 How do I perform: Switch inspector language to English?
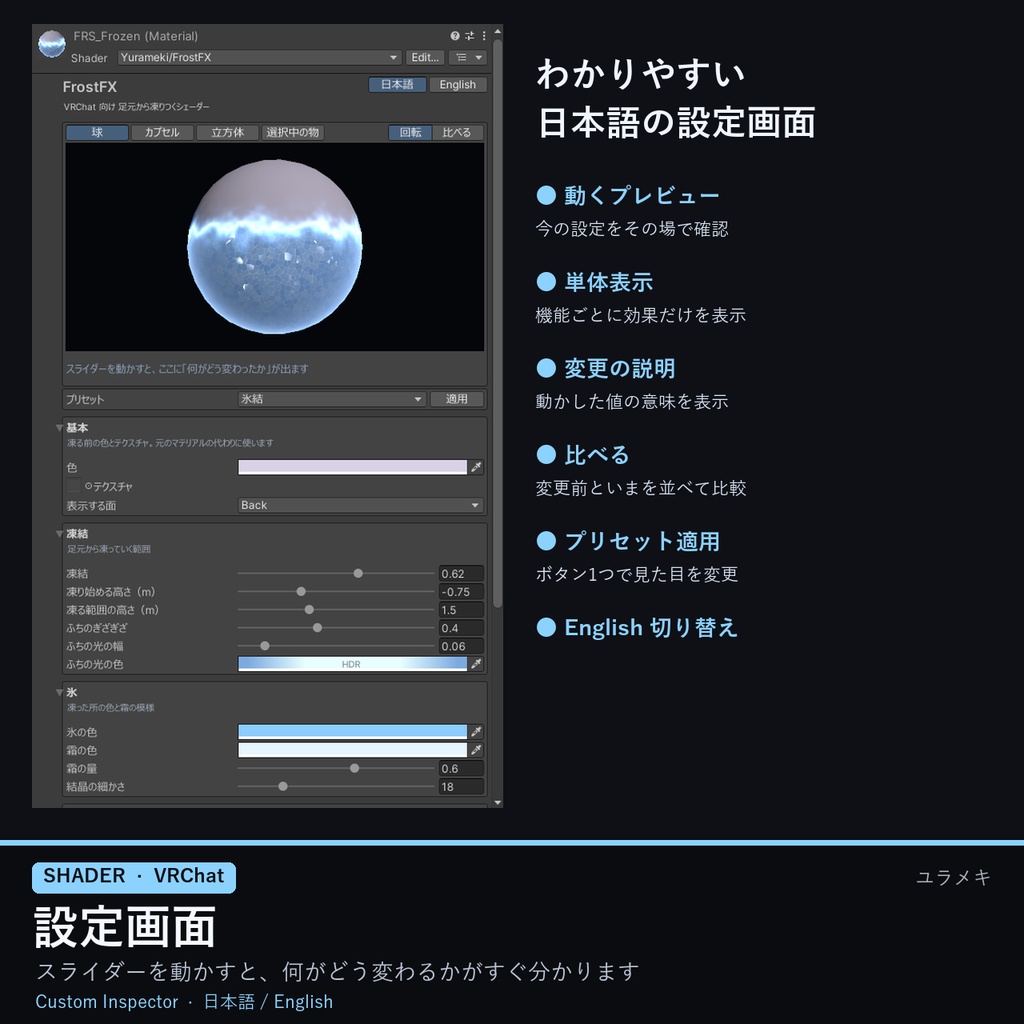click(x=457, y=85)
